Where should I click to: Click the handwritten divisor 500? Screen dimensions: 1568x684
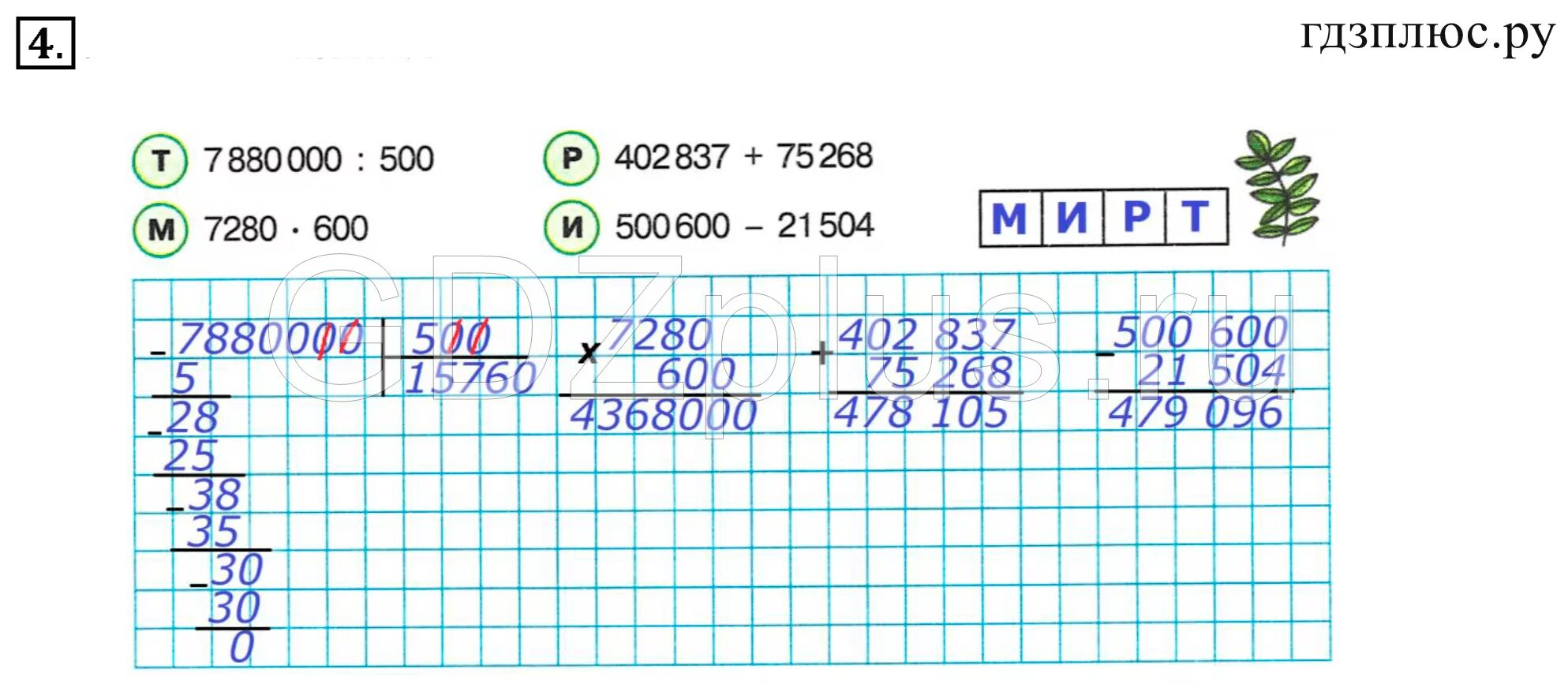click(x=451, y=338)
